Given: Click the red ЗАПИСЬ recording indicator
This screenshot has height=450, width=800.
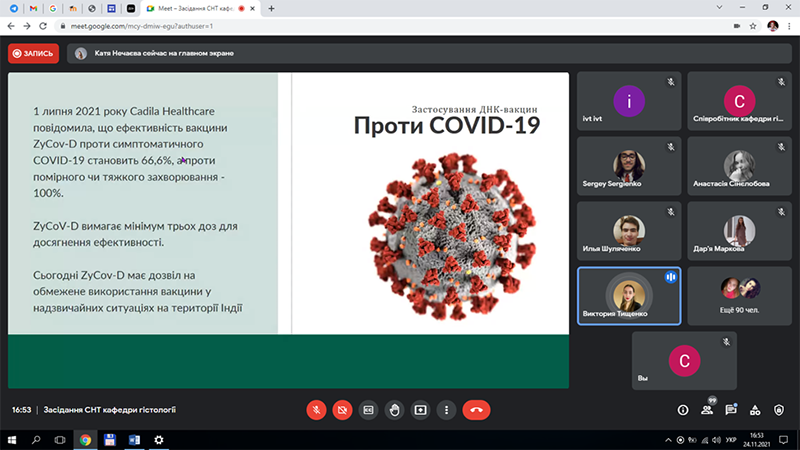Looking at the screenshot, I should 33,54.
